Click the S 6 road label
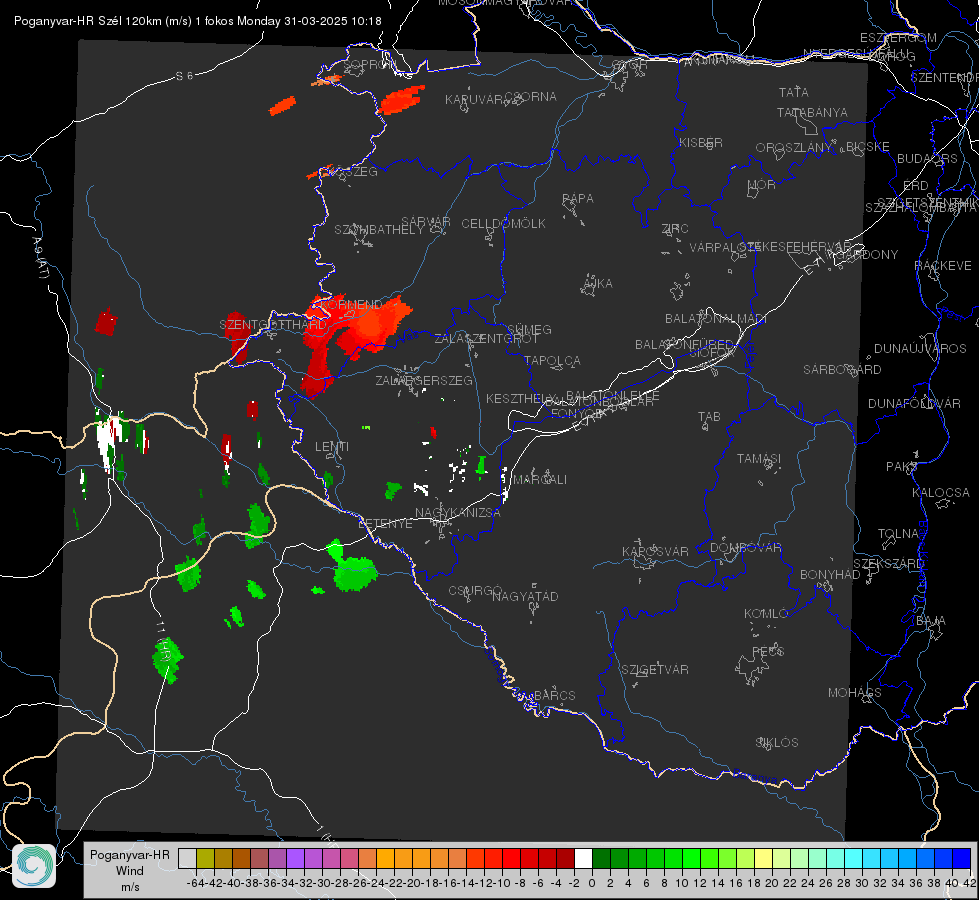Screen dimensions: 979x900 pyautogui.click(x=184, y=76)
